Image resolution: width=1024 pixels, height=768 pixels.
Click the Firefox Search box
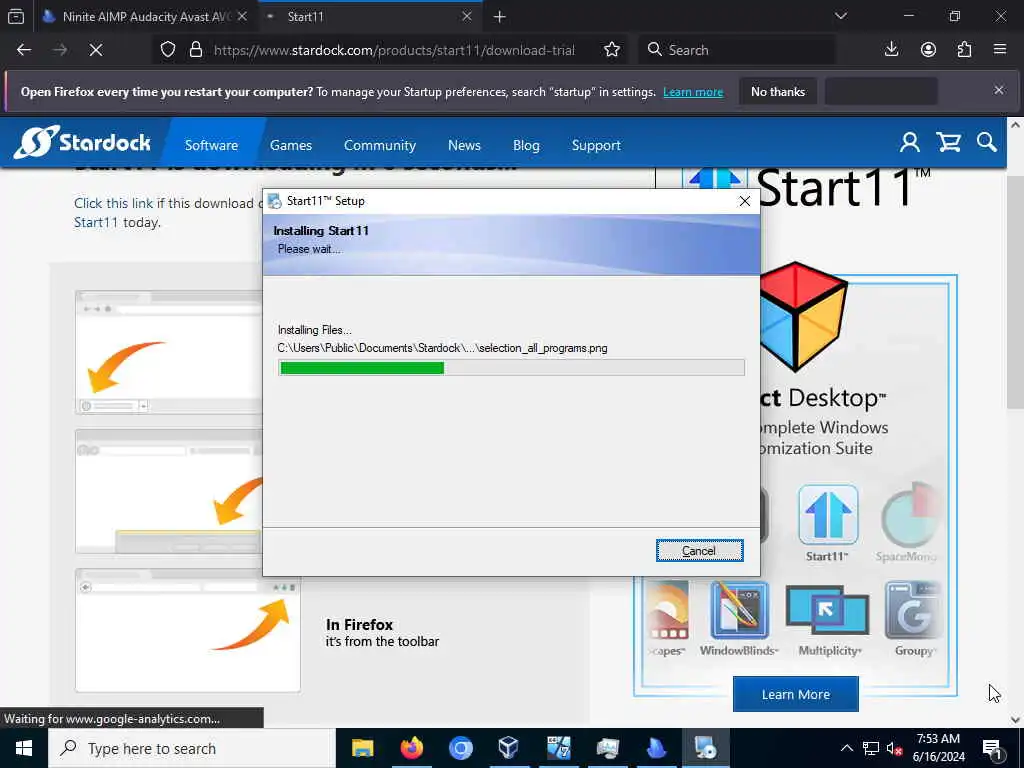736,50
